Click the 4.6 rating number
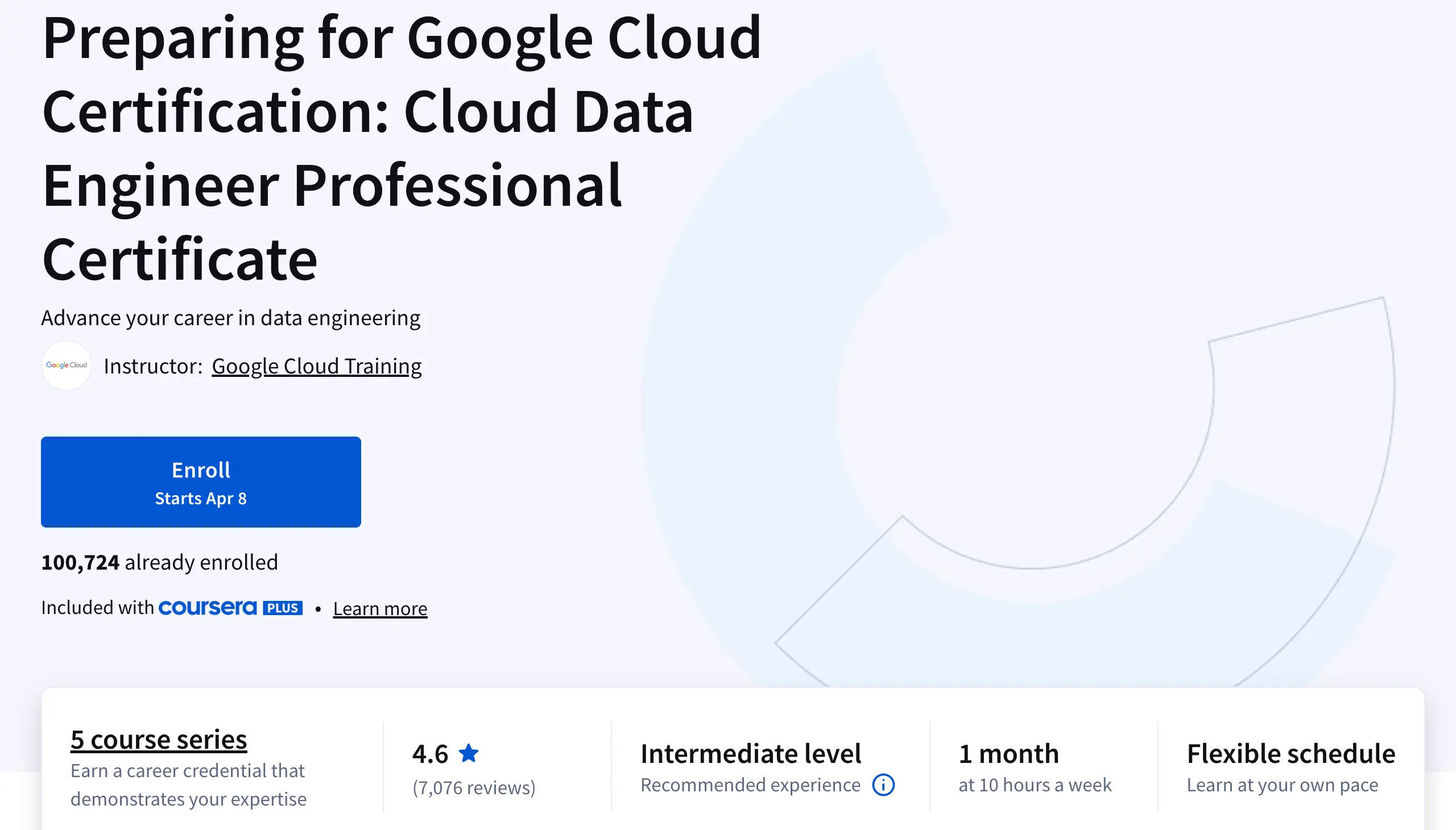The height and width of the screenshot is (830, 1456). click(430, 754)
